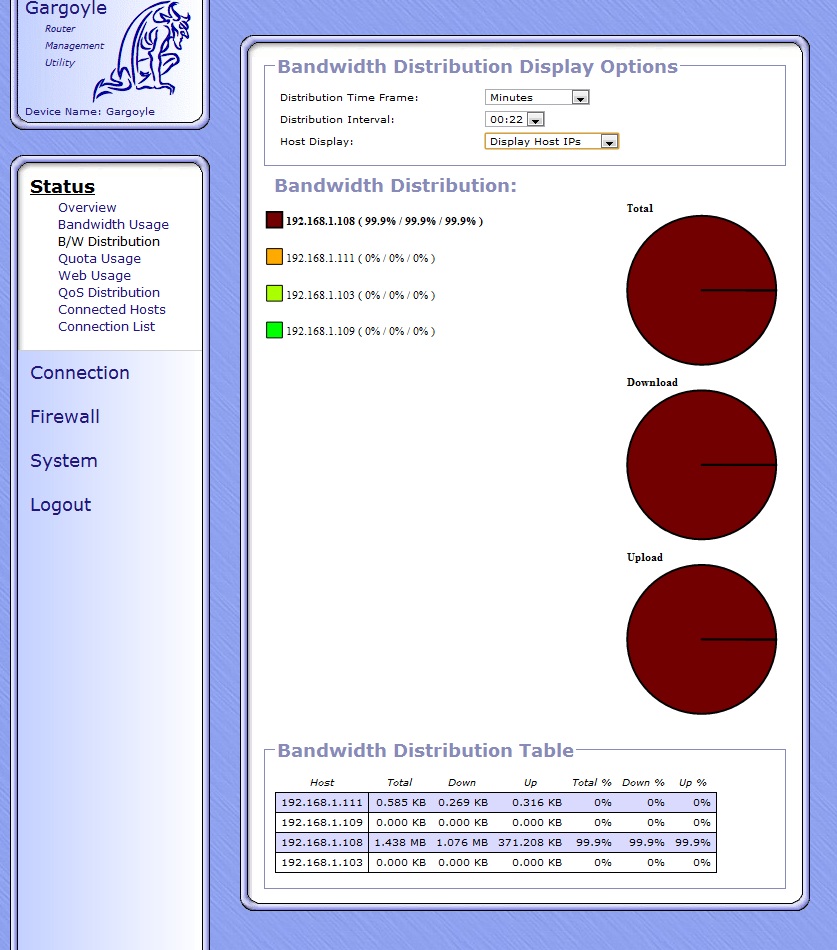This screenshot has height=950, width=837.
Task: Click legend entry 192.168.1.103 ( 0% / 0% / 0% )
Action: pos(361,295)
